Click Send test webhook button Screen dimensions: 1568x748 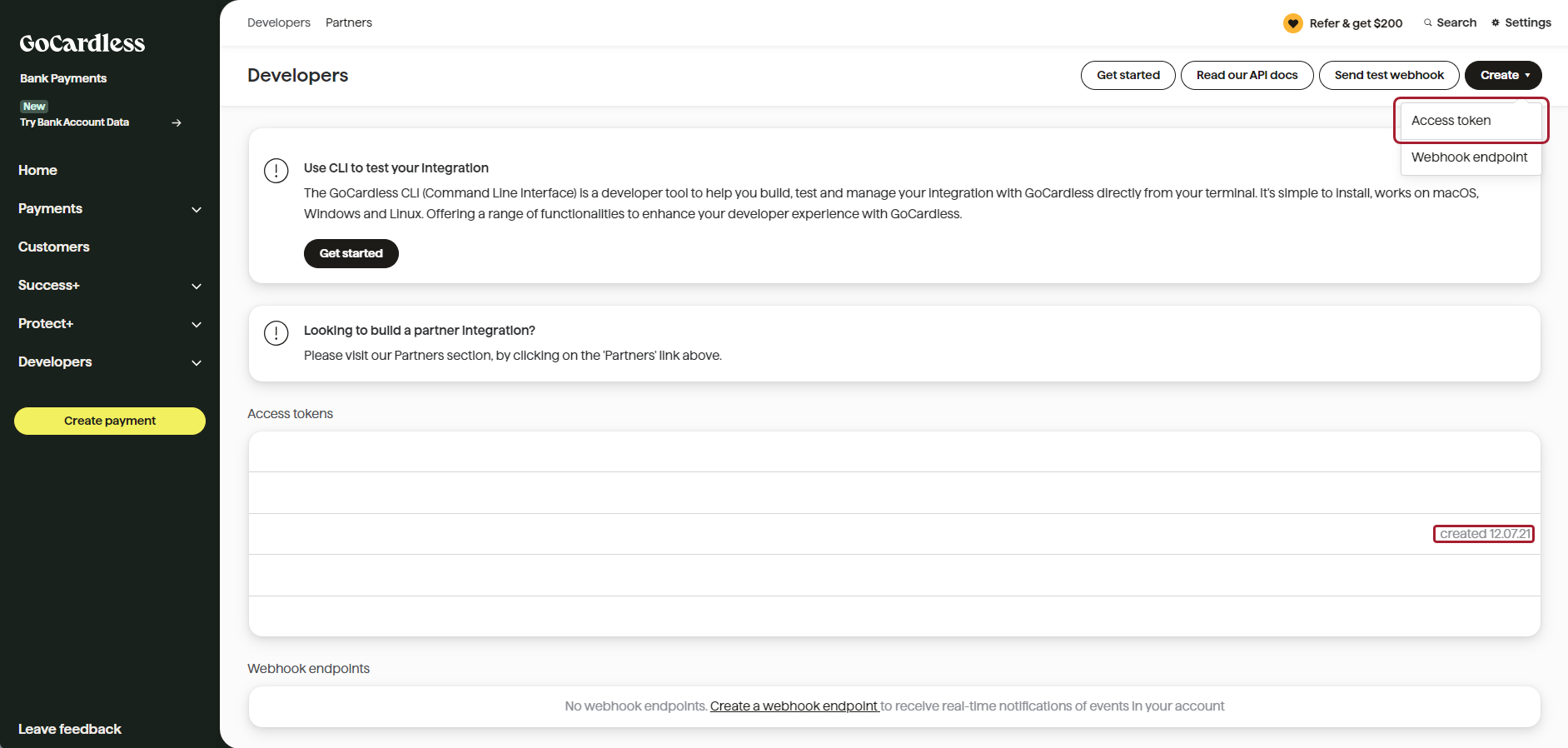pyautogui.click(x=1388, y=75)
